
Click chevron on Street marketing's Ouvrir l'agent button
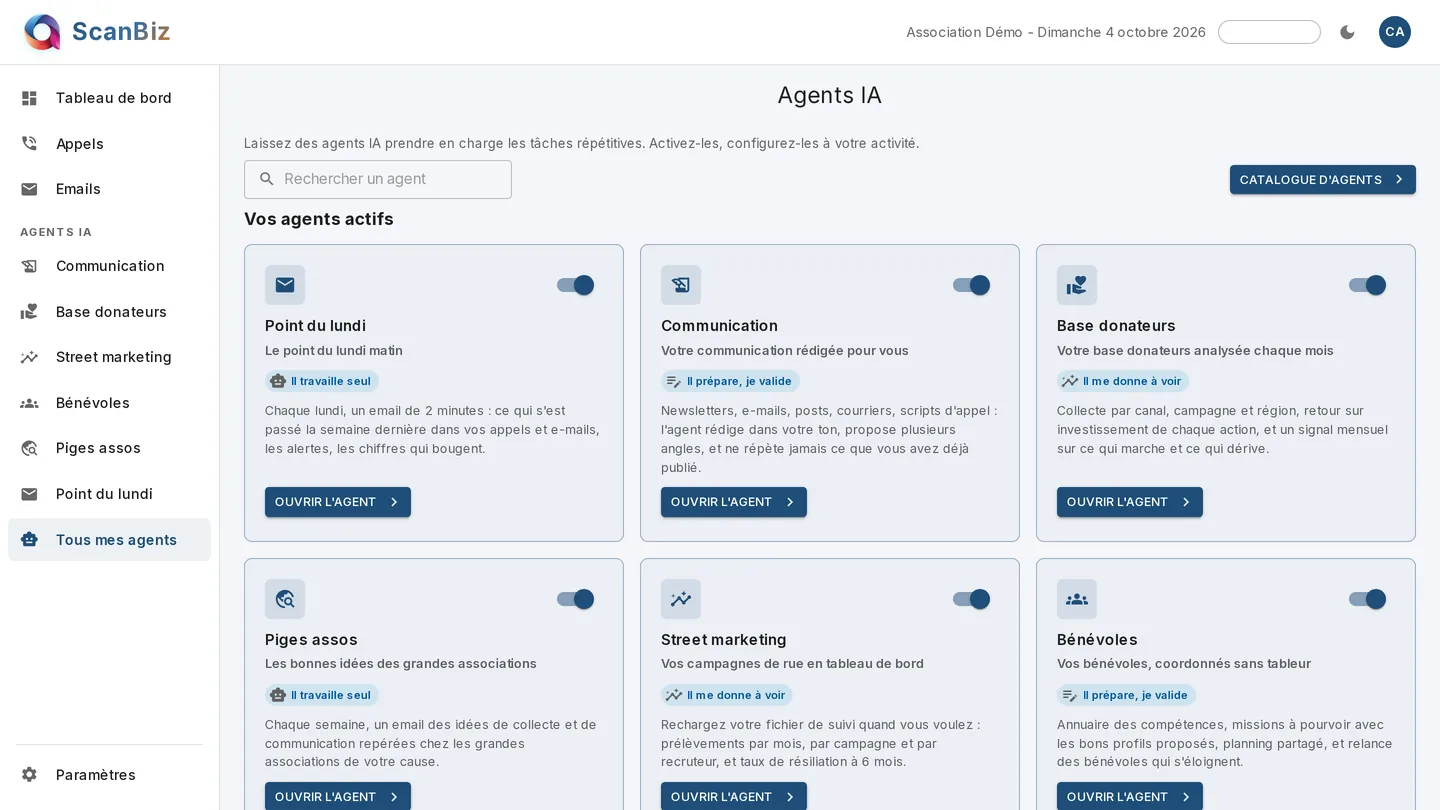(x=790, y=797)
